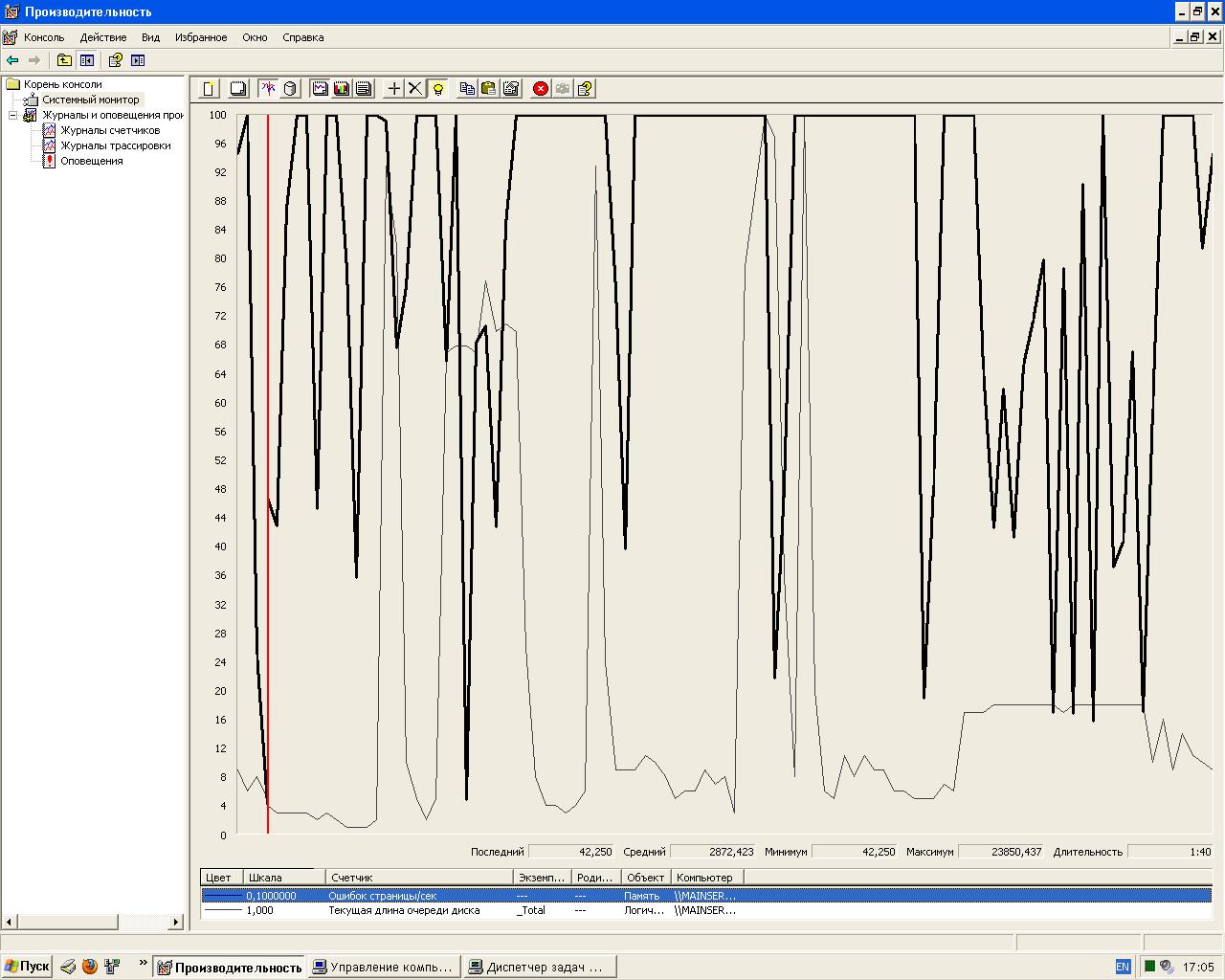Image resolution: width=1225 pixels, height=980 pixels.
Task: Select Оповещения in the console tree
Action: point(91,161)
